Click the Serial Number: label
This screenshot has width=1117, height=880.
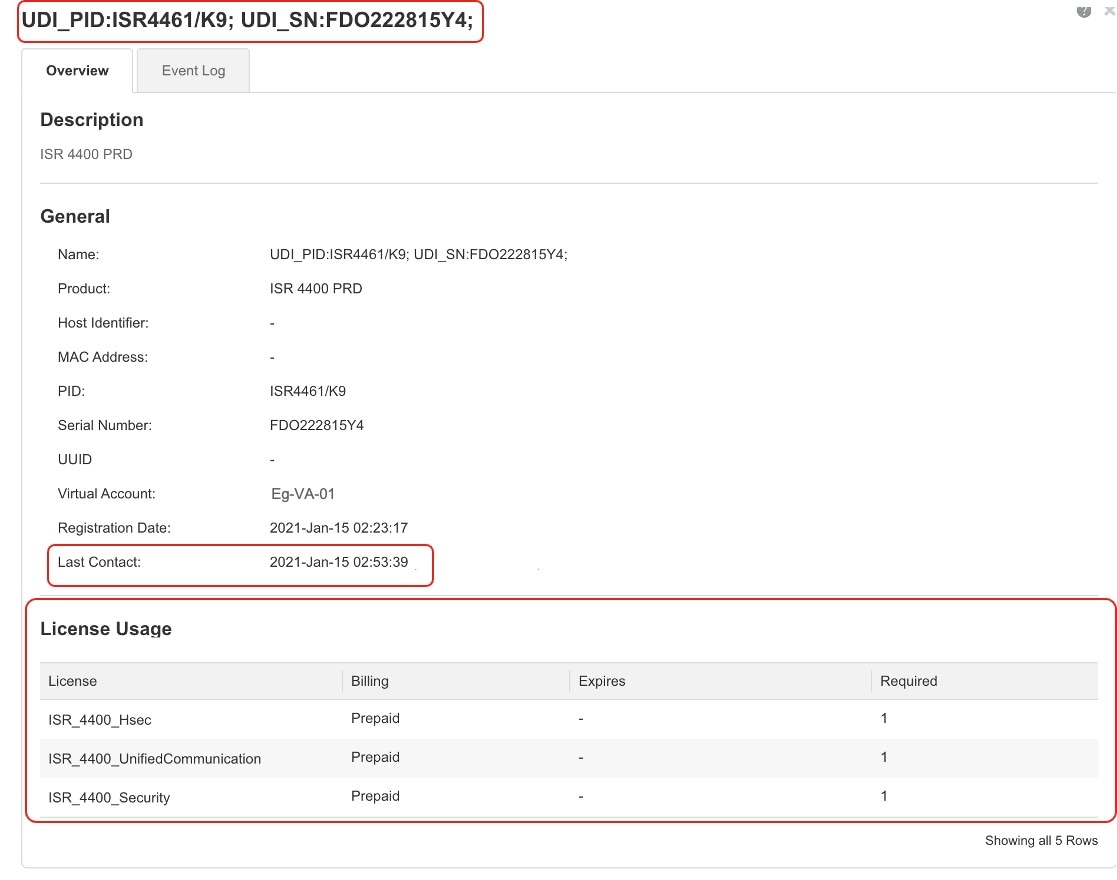105,425
